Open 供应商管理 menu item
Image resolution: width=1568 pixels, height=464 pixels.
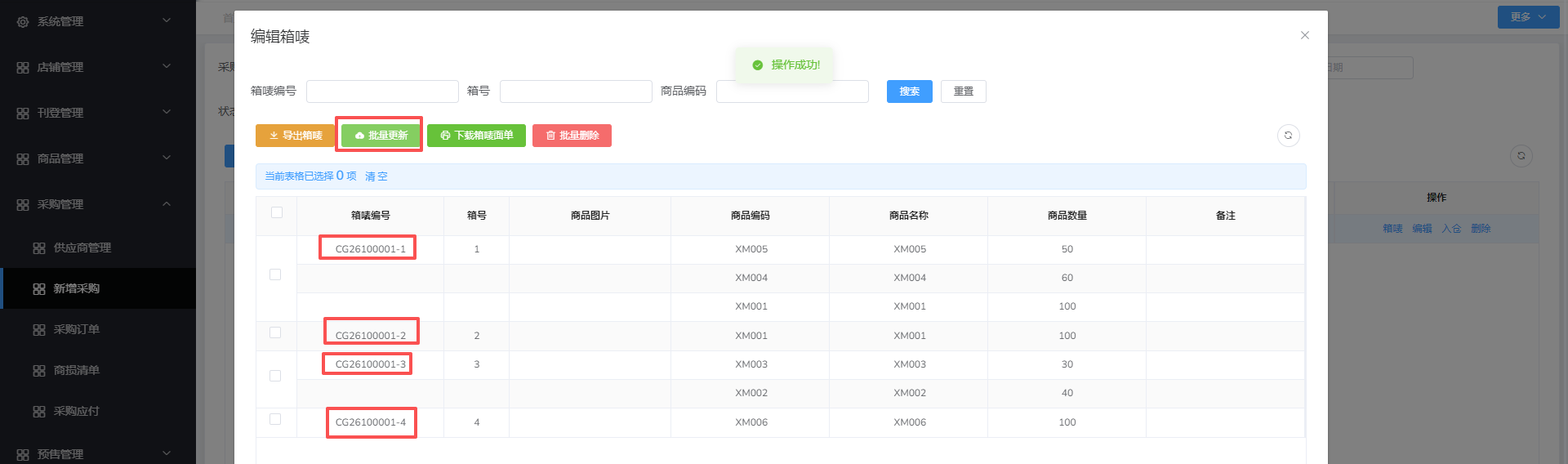(x=98, y=248)
